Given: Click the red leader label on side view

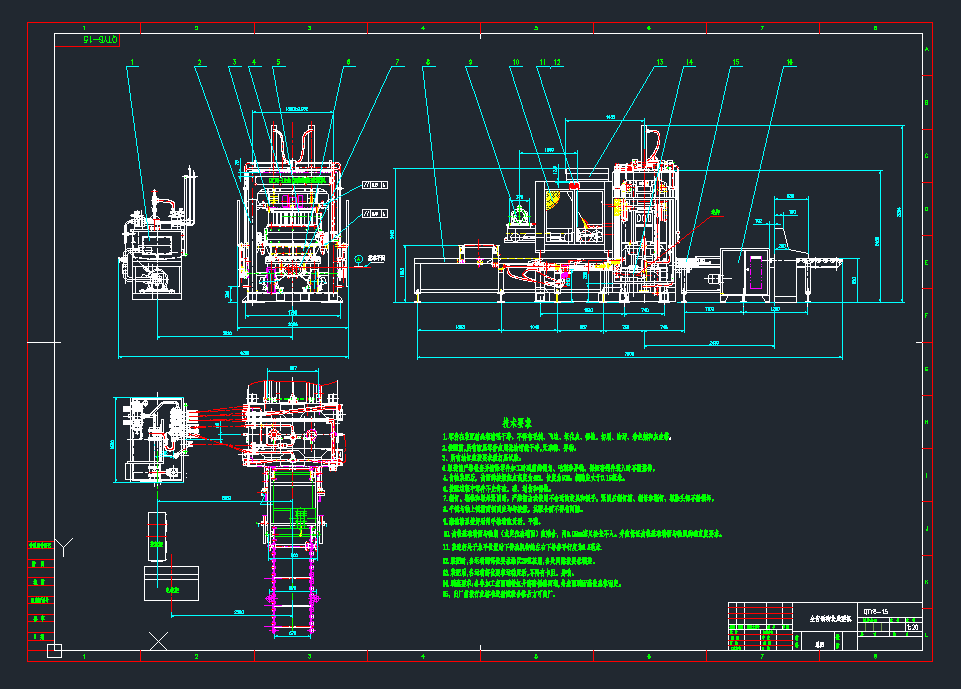Looking at the screenshot, I should click(715, 212).
